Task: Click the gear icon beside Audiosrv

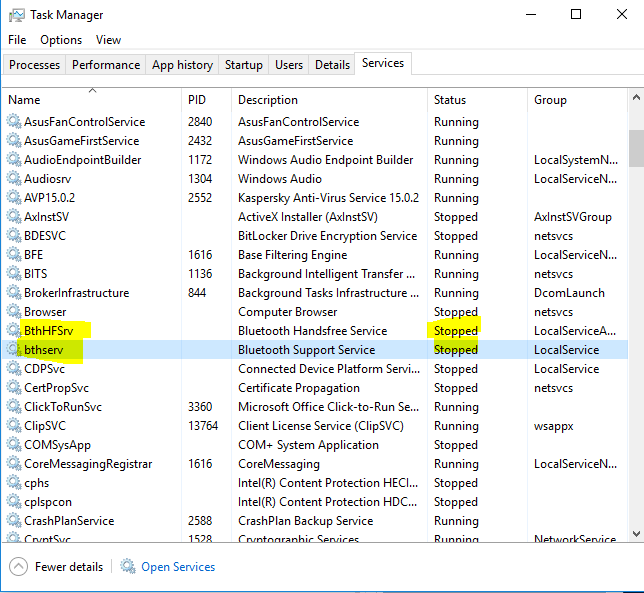Action: click(x=14, y=178)
